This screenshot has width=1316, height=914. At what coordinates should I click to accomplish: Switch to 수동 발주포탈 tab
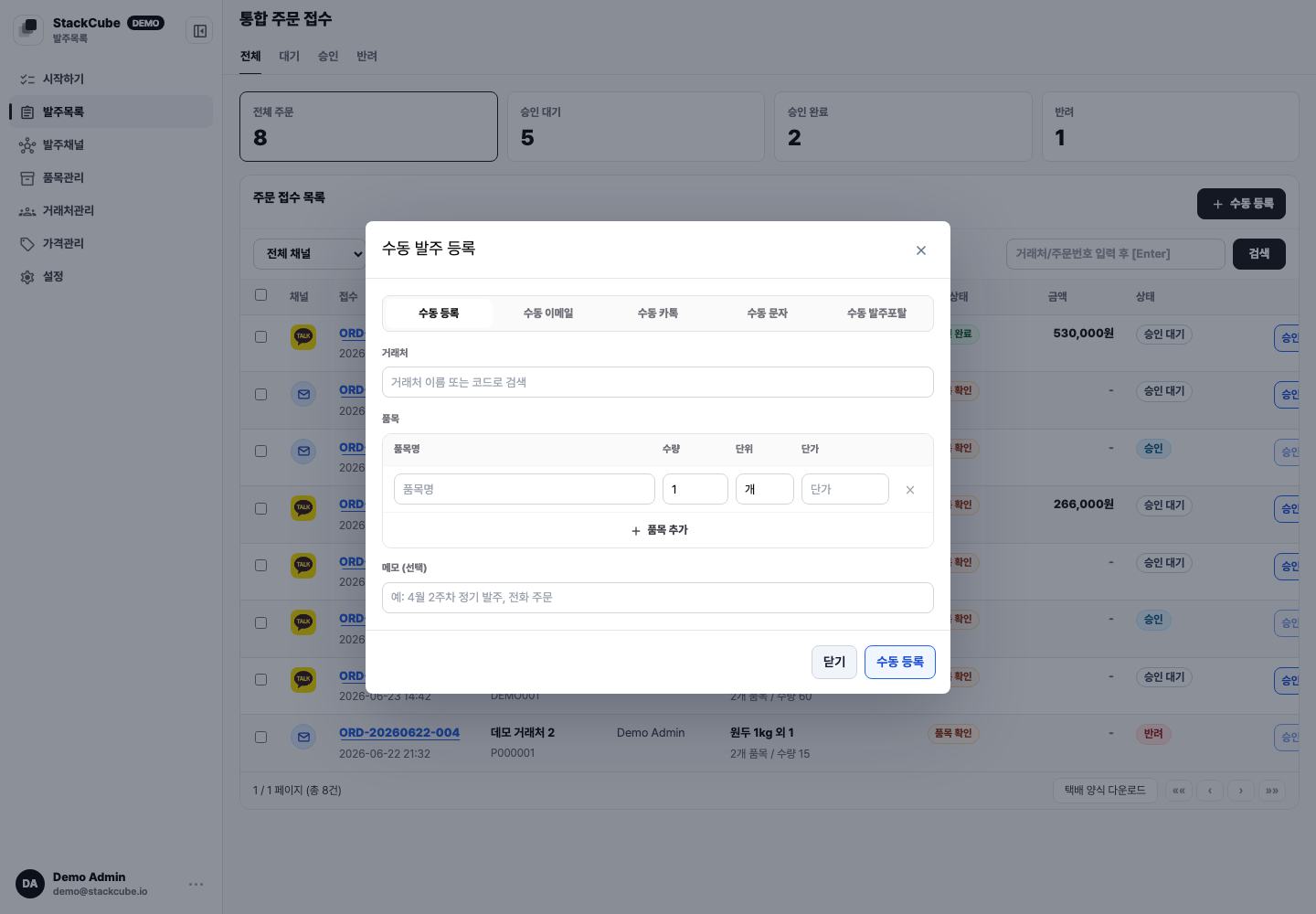(x=876, y=314)
